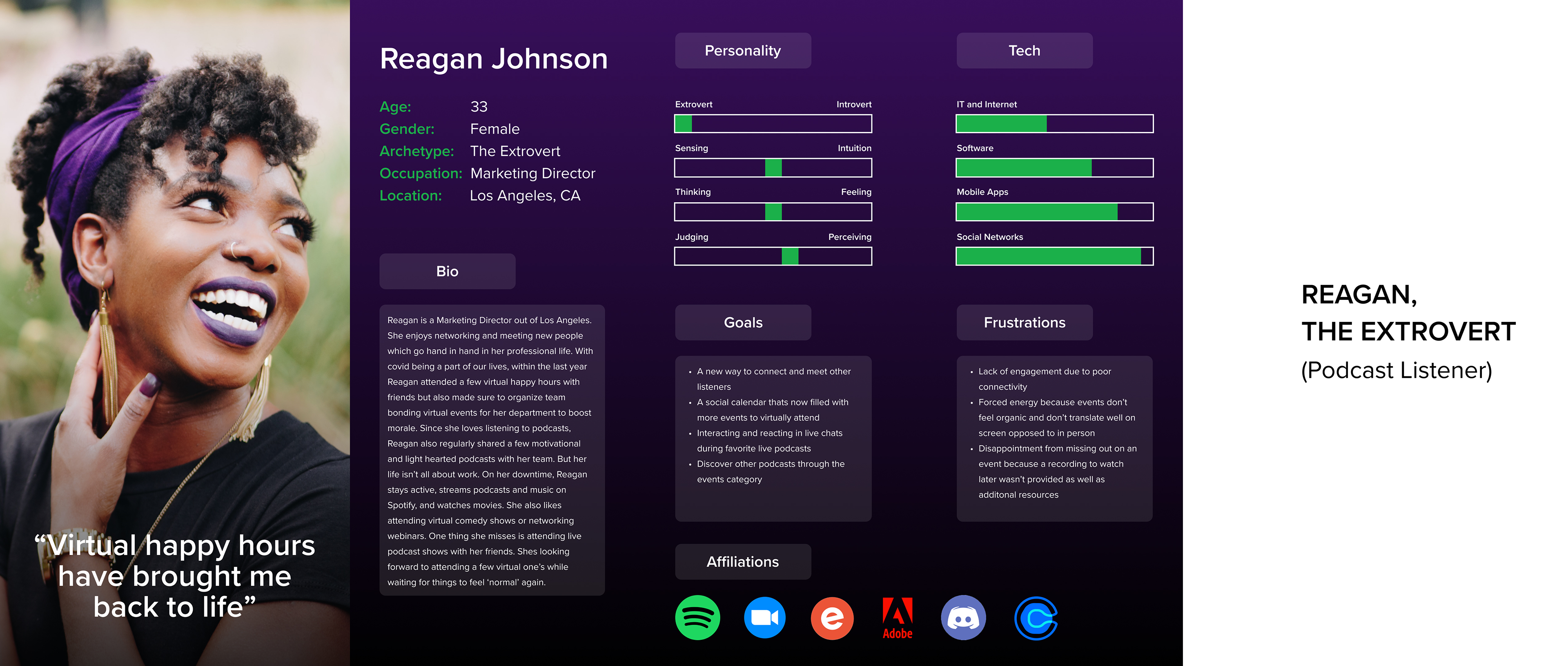
Task: Click the IT and Internet bar
Action: [1054, 124]
